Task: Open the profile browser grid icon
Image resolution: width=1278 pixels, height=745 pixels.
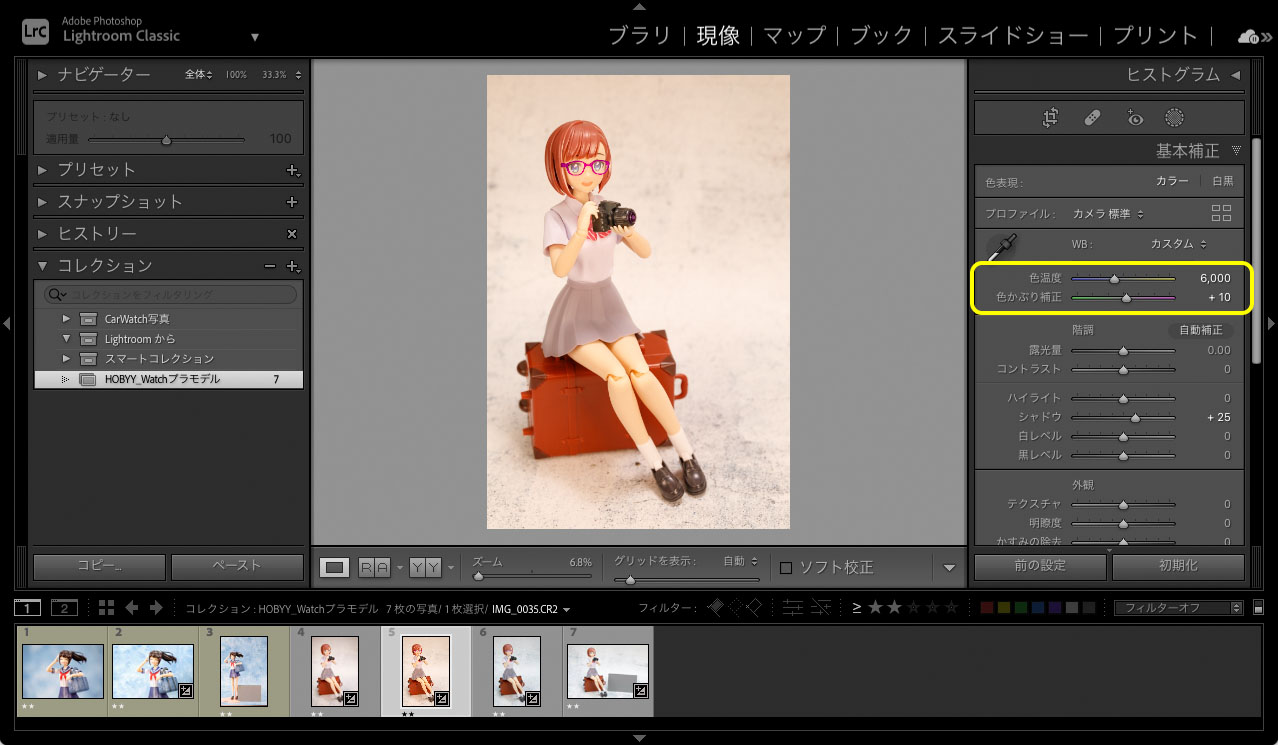Action: 1221,213
